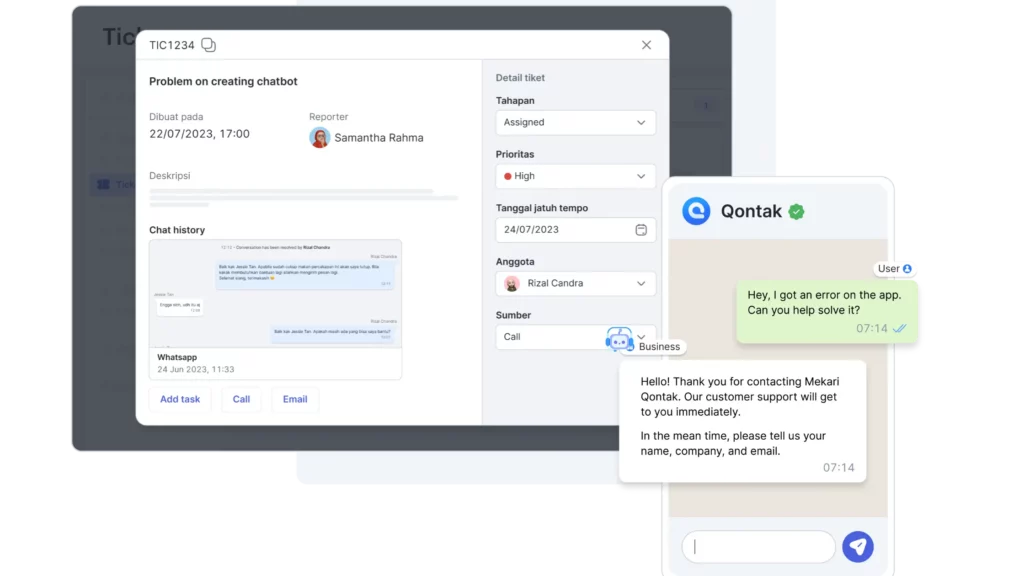The height and width of the screenshot is (576, 1024).
Task: Click the Detail tiket heading
Action: click(x=520, y=78)
